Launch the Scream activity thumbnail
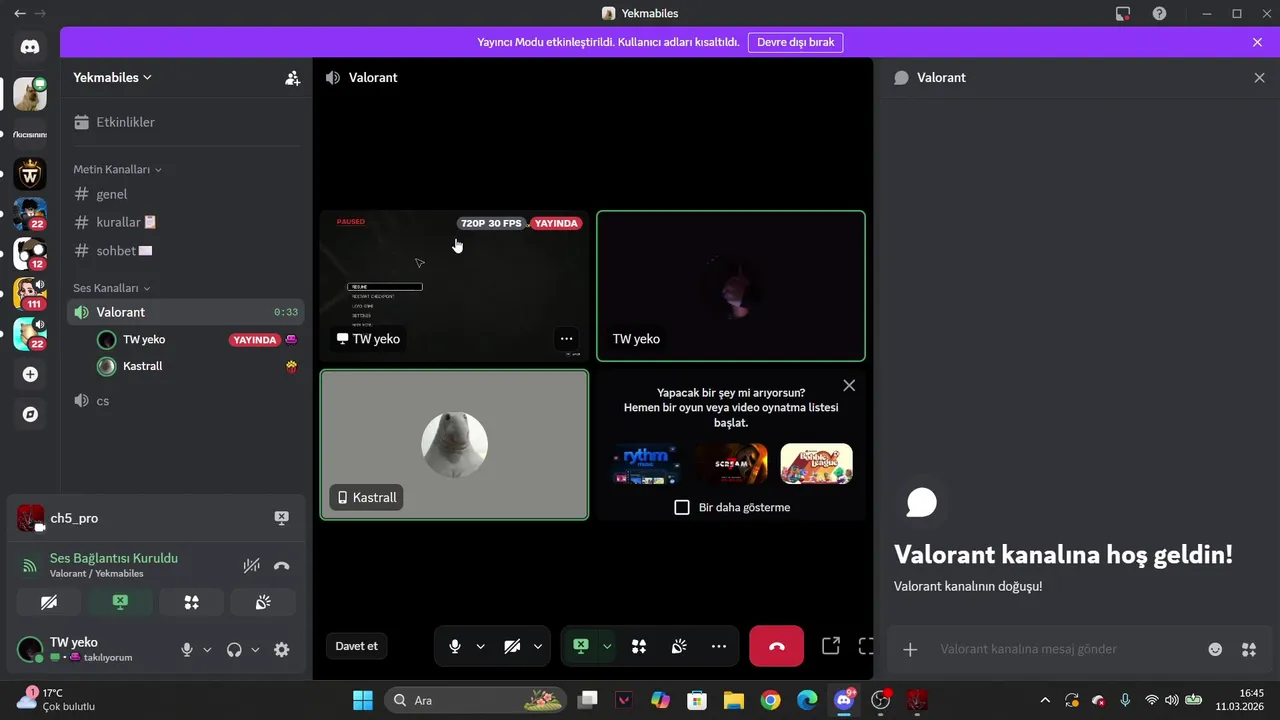Viewport: 1280px width, 720px height. pos(731,464)
